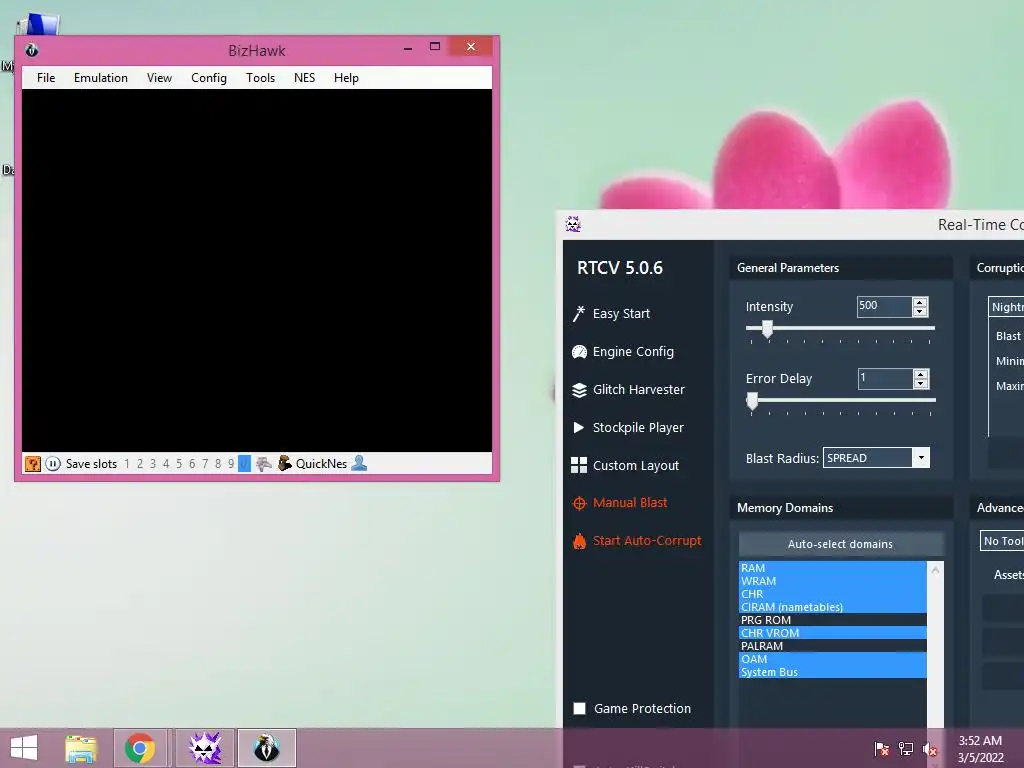Click the BizHawk title bar app icon

[x=31, y=50]
